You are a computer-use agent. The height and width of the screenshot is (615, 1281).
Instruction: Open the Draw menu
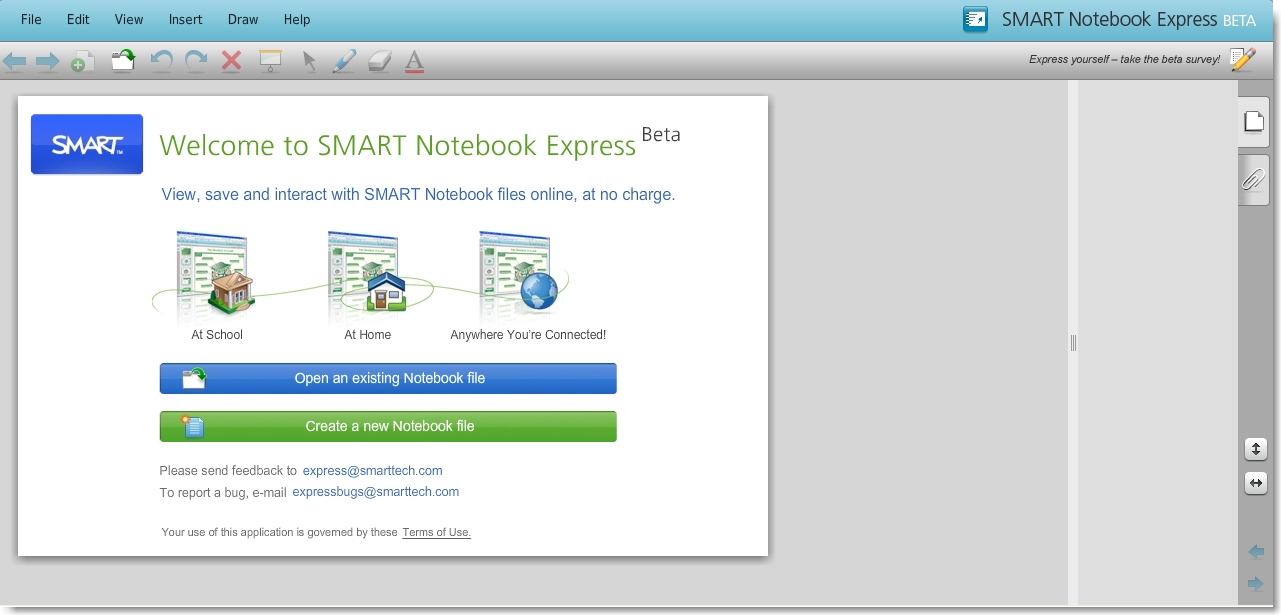(242, 19)
